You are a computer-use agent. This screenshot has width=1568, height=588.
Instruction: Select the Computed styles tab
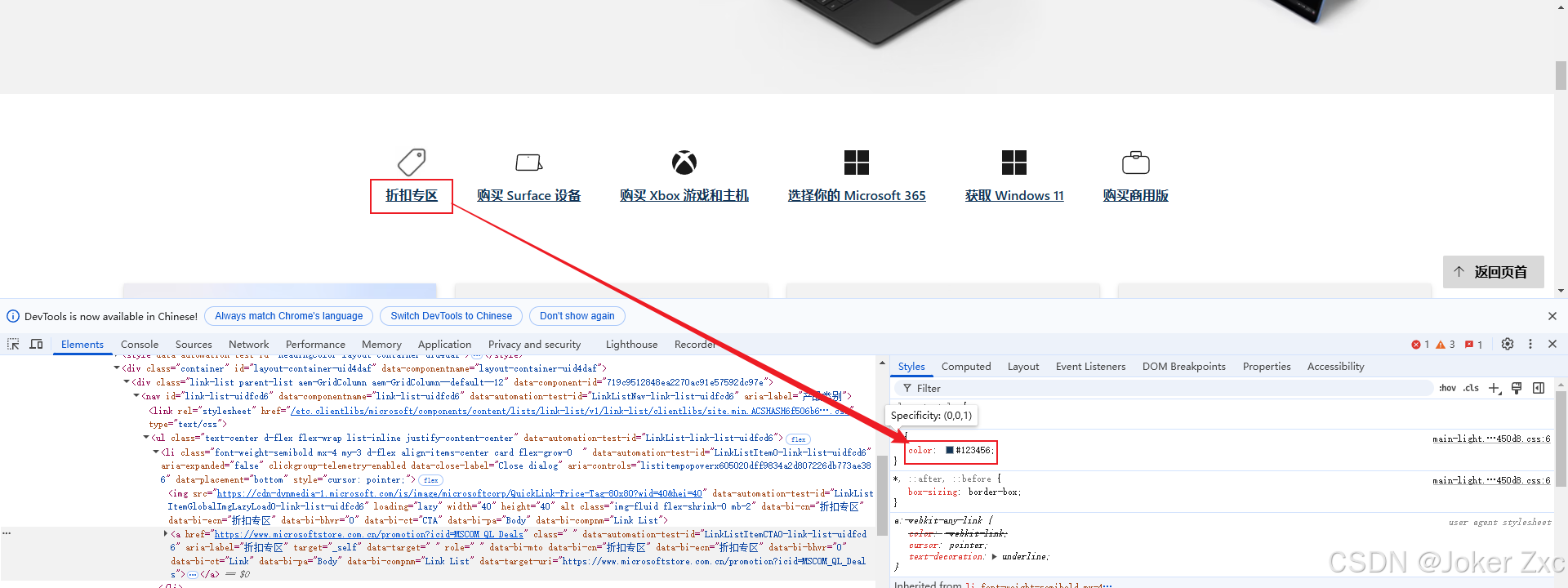click(x=966, y=367)
